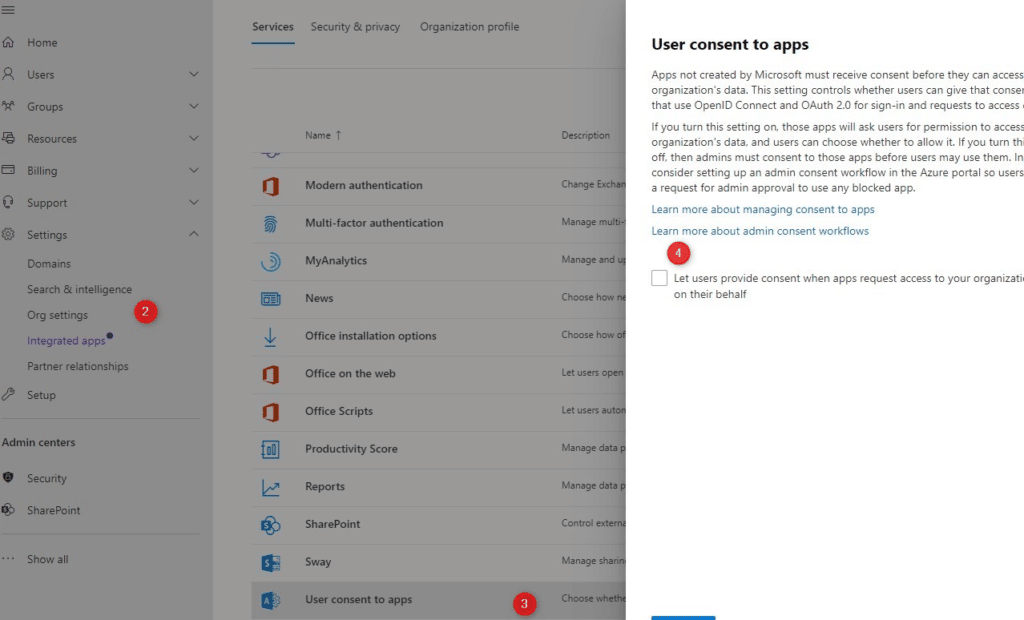Click the Office Scripts icon

pos(270,412)
